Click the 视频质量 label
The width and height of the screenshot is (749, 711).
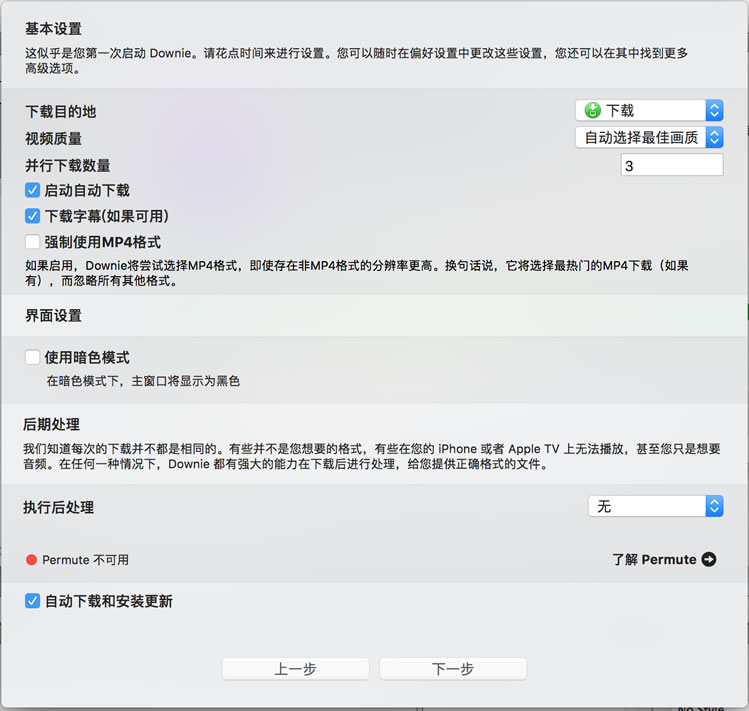point(53,139)
